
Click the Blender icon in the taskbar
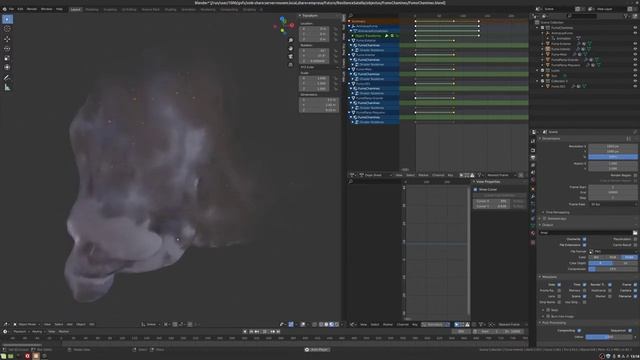36,356
